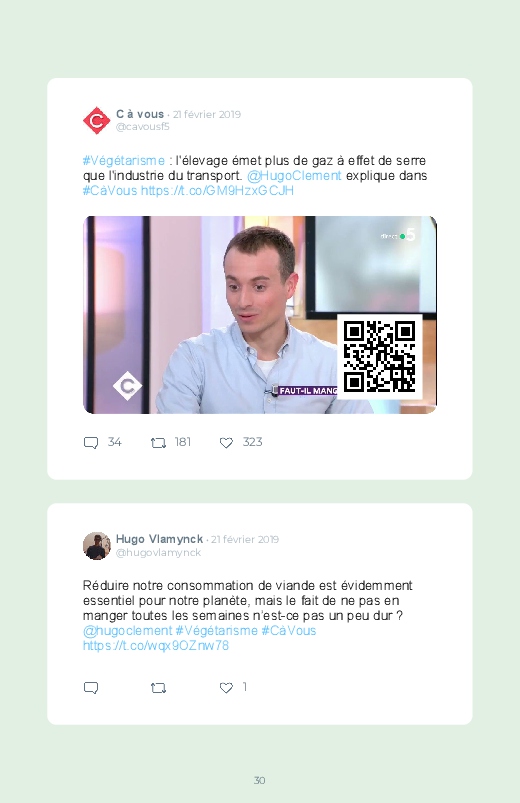Viewport: 520px width, 803px height.
Task: Open reply icon on C à vous tweet
Action: coord(91,442)
